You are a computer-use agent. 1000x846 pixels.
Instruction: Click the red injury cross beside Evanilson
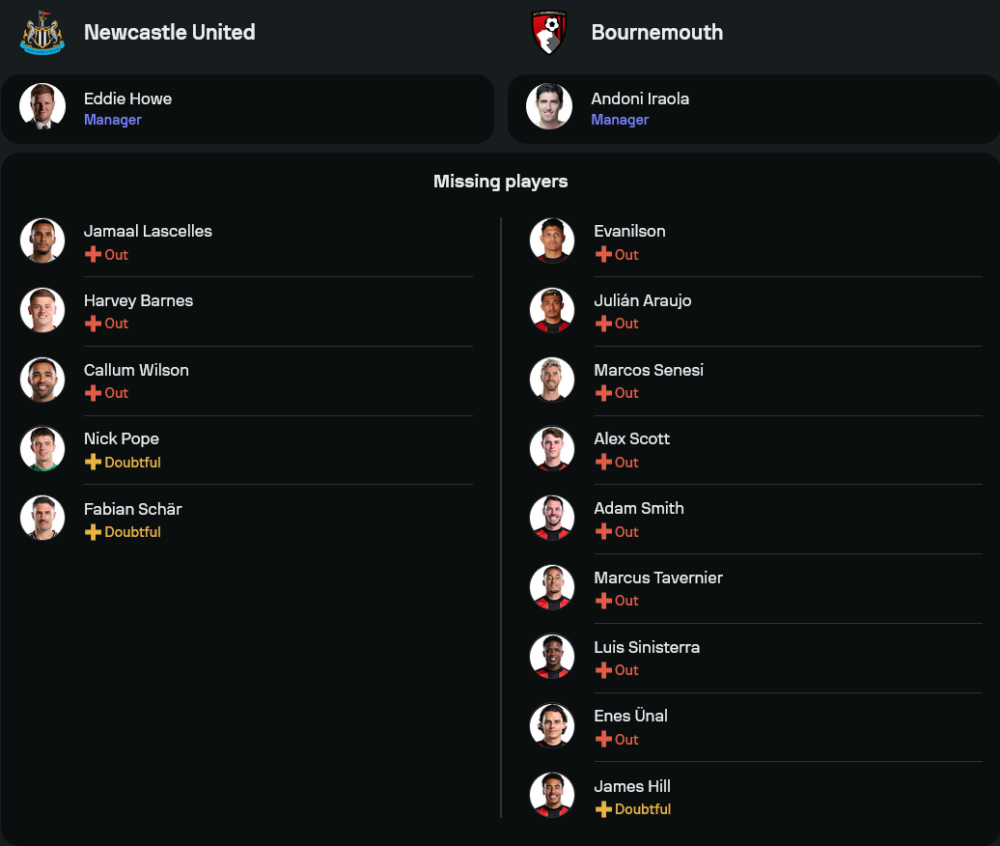click(x=603, y=255)
